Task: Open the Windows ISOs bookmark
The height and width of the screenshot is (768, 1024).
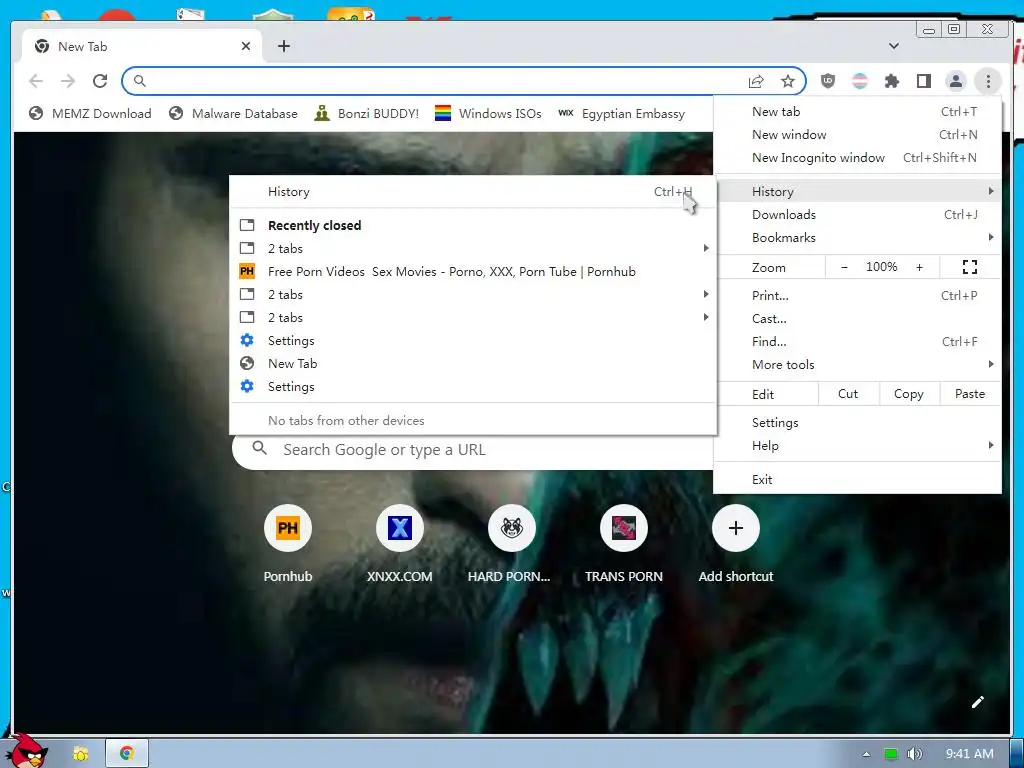Action: 488,114
